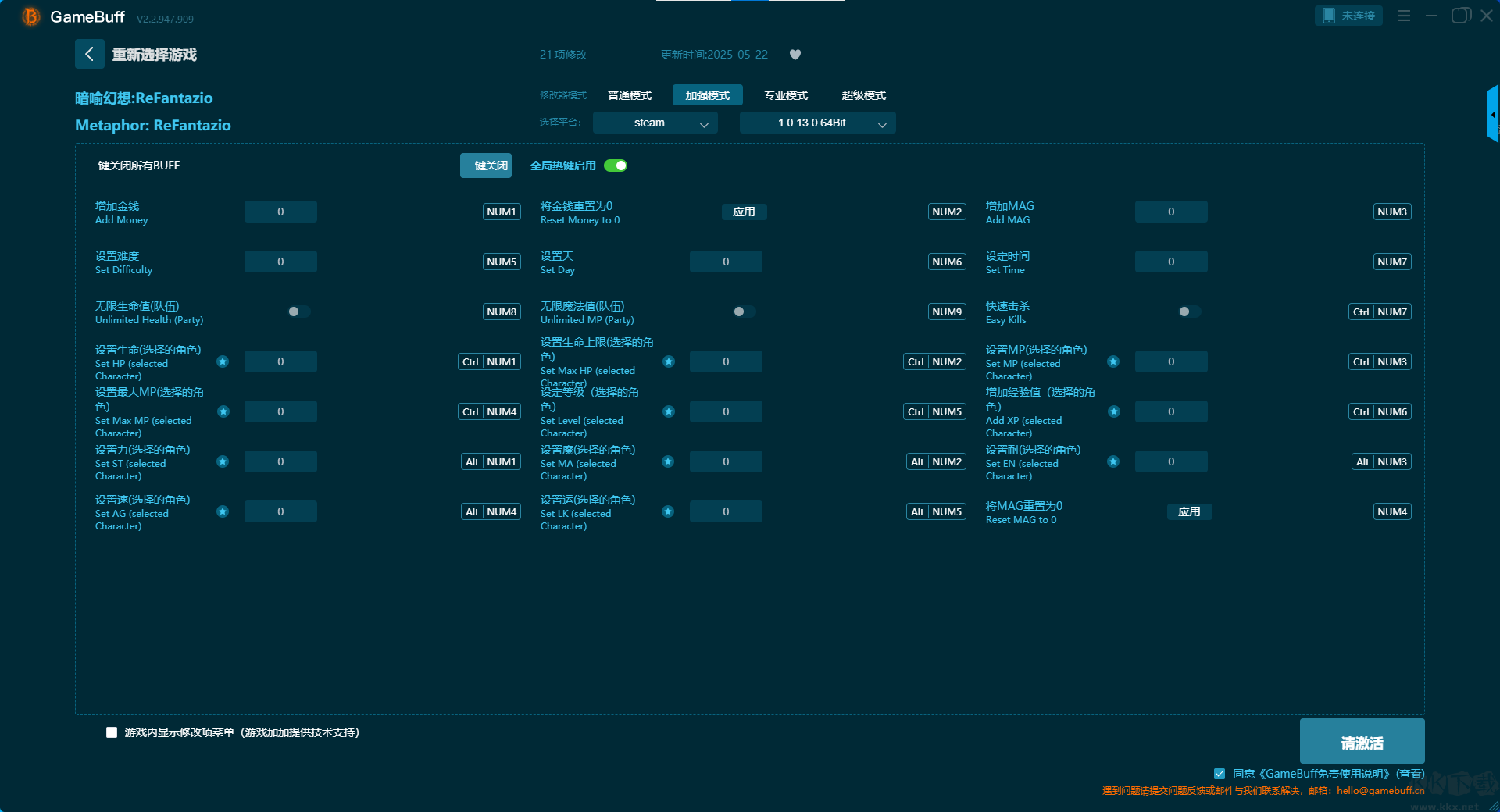Click the 请激活 activate button
1500x812 pixels.
pyautogui.click(x=1362, y=742)
